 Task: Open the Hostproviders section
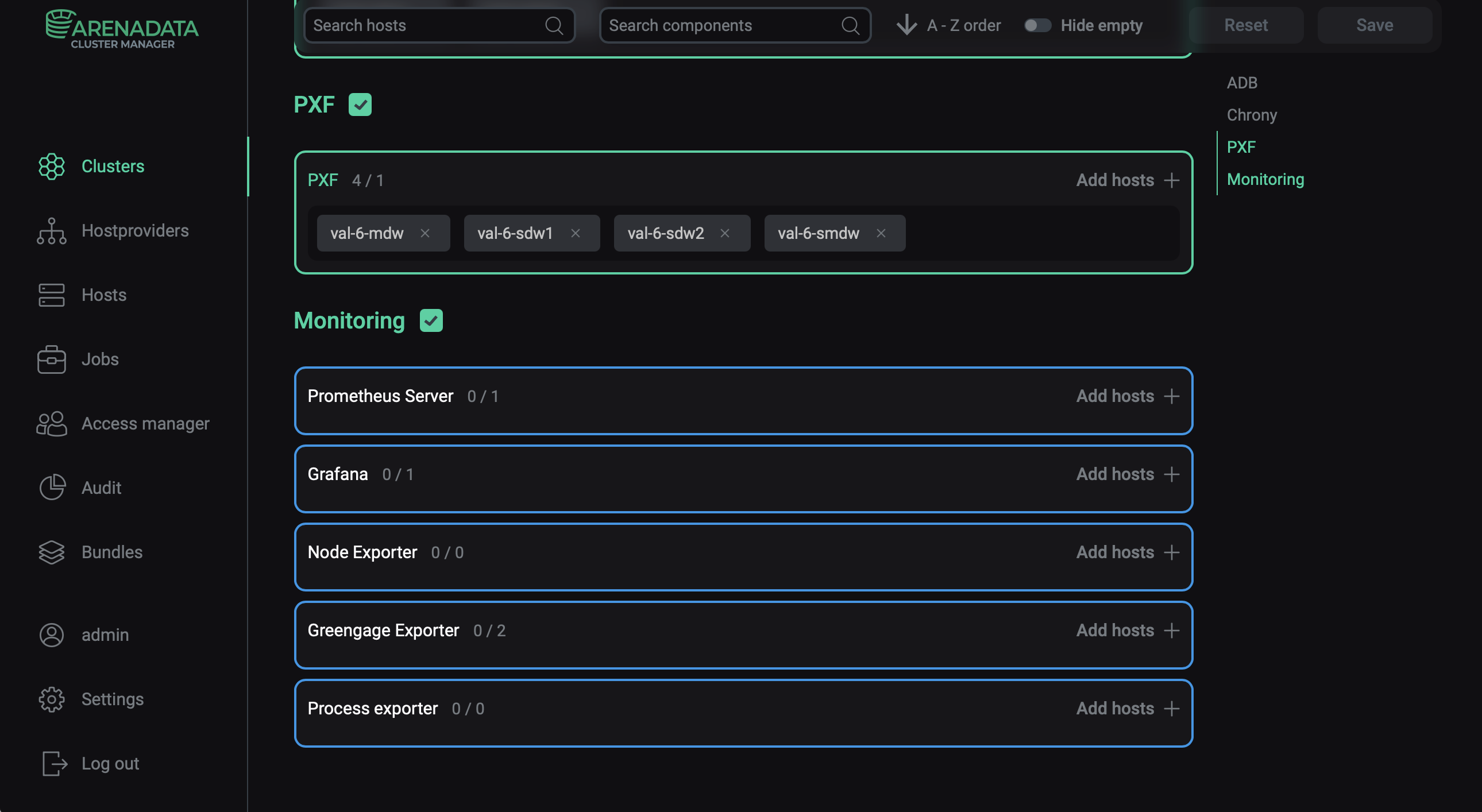tap(134, 231)
